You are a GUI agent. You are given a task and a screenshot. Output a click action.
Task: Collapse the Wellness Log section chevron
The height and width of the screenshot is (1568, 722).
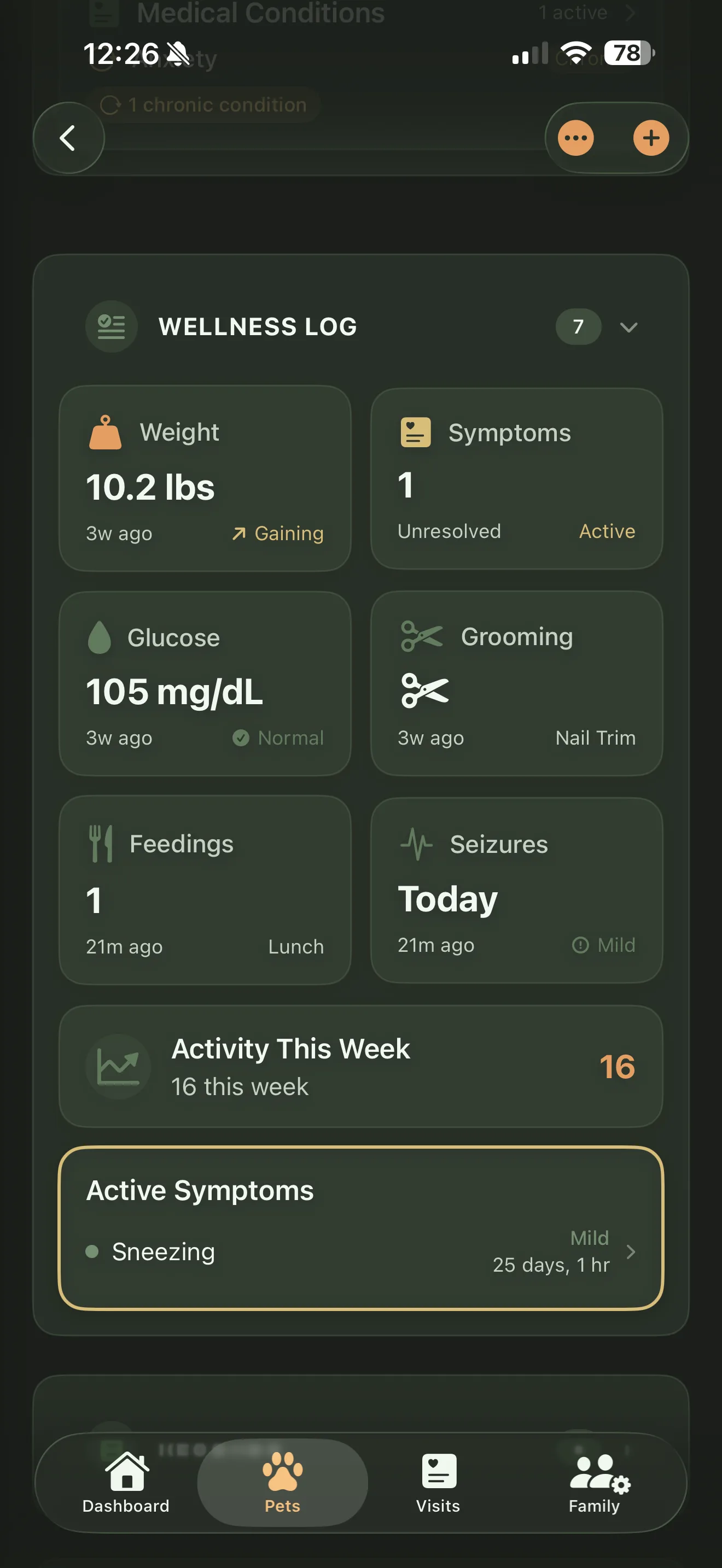[629, 327]
